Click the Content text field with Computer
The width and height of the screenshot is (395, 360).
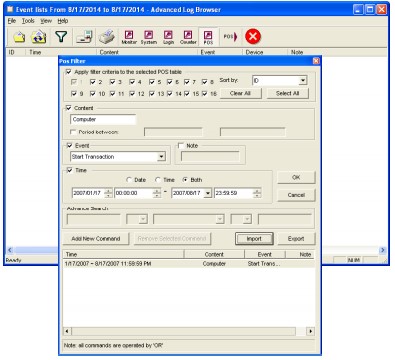click(x=103, y=119)
